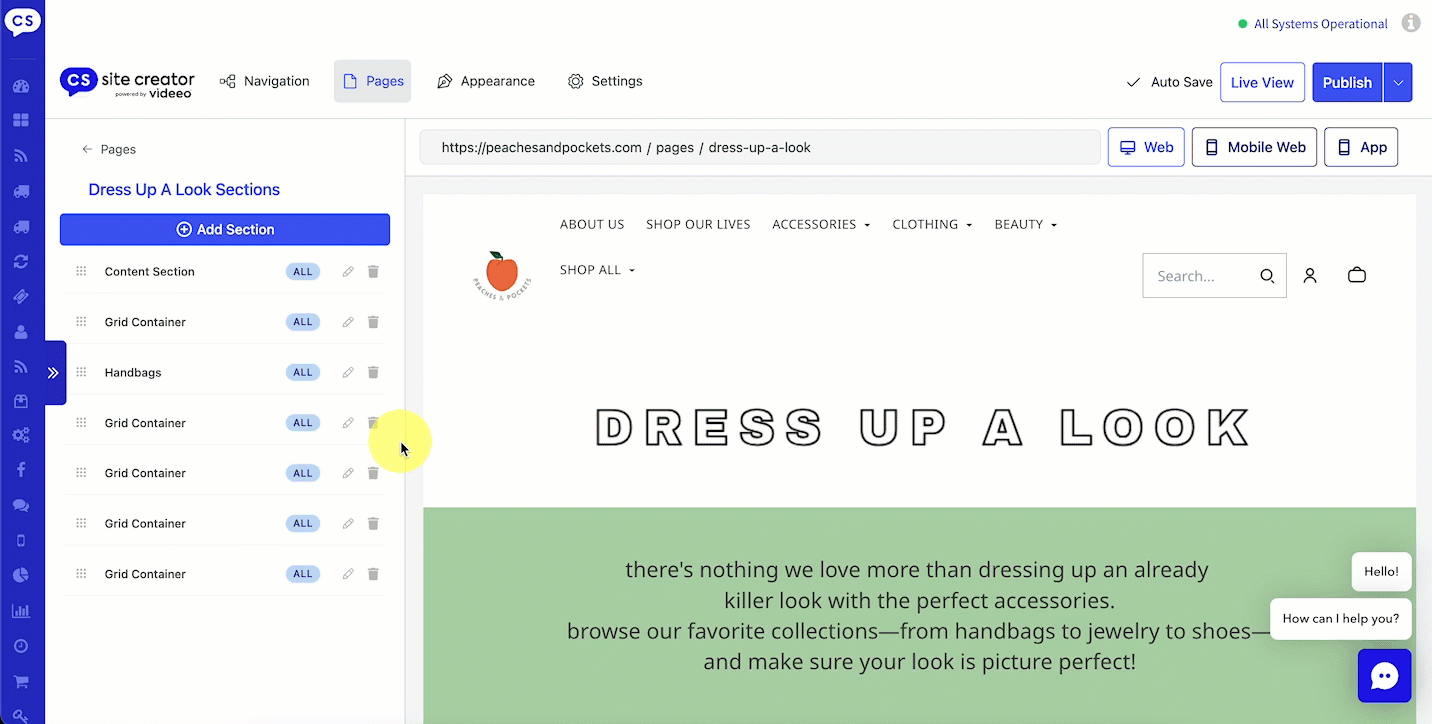Screen dimensions: 1432x724
Task: Open the chat support bubble icon
Action: tap(1384, 676)
